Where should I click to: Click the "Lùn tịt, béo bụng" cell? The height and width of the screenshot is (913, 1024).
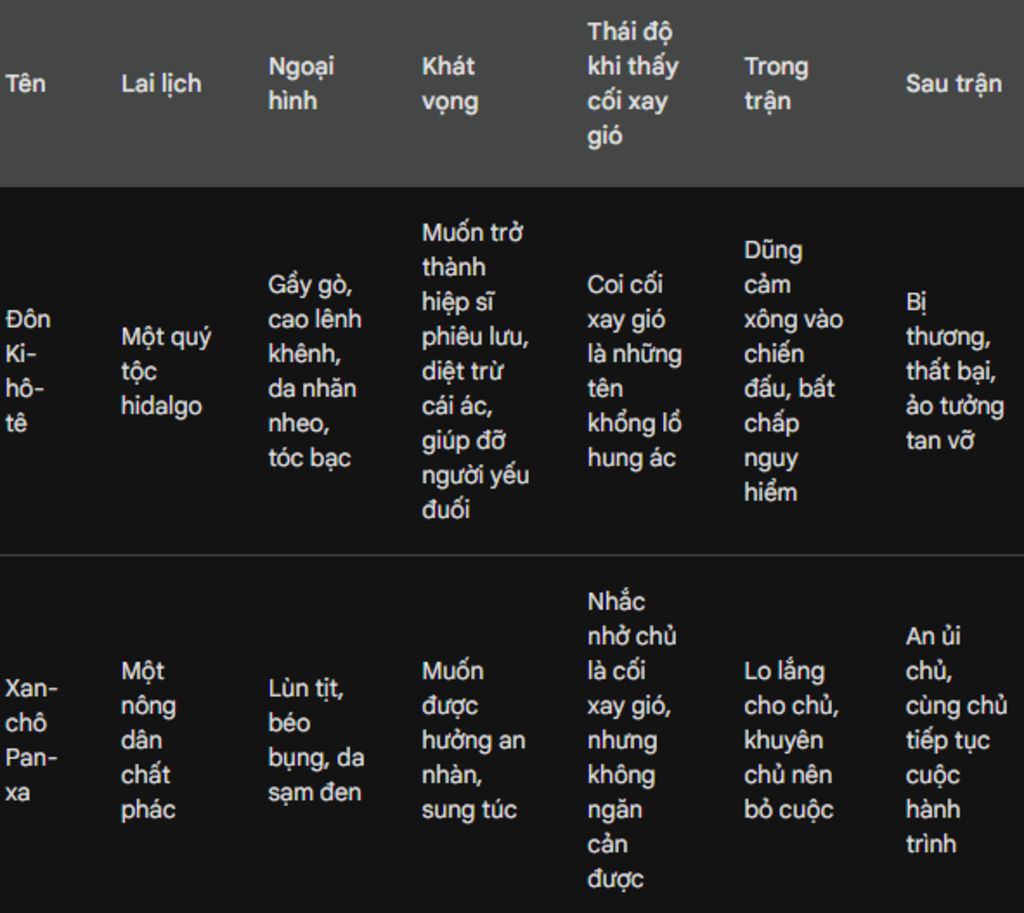pyautogui.click(x=315, y=740)
